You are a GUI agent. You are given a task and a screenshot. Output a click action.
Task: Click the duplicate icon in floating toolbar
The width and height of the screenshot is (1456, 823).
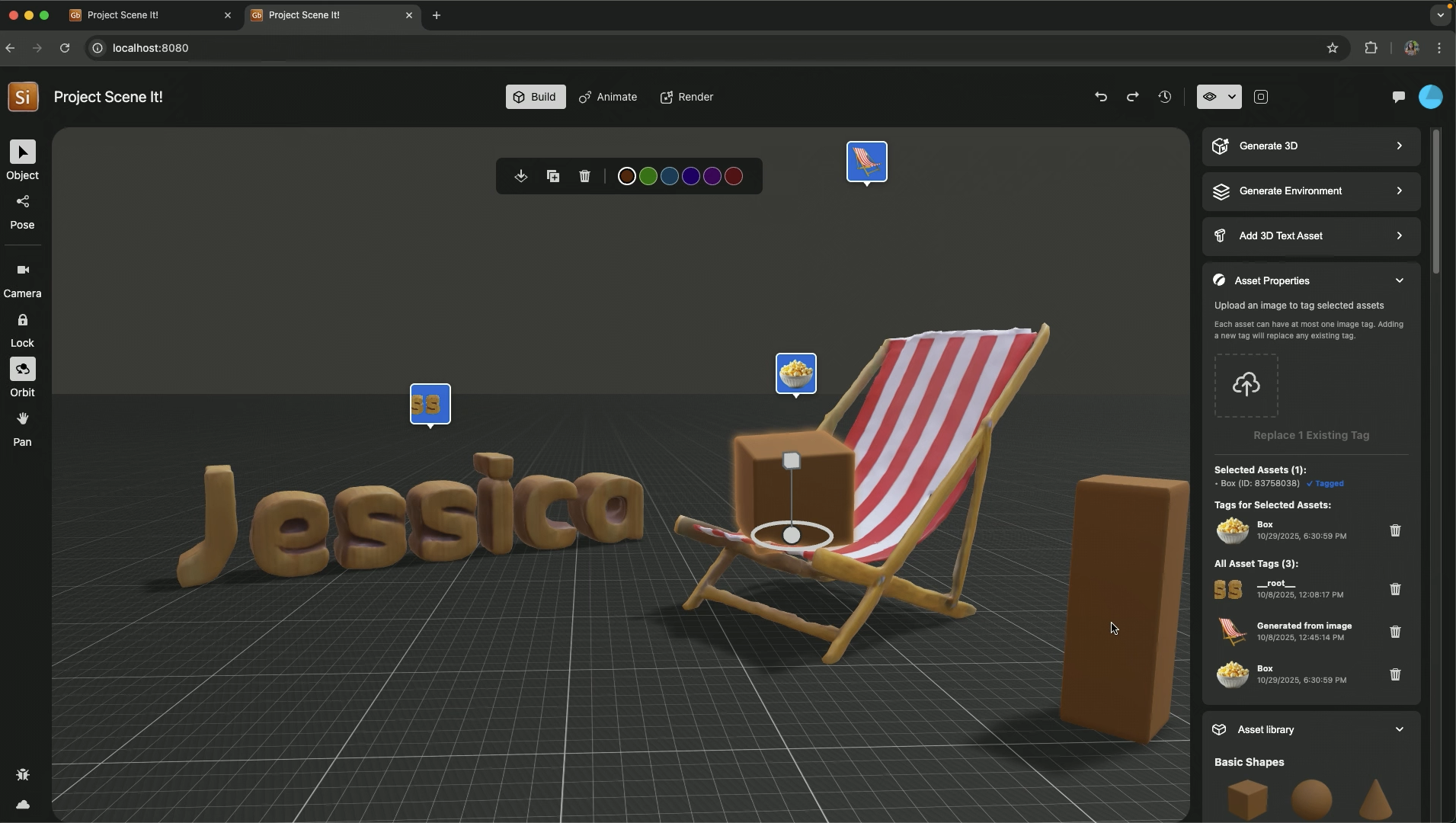coord(553,177)
